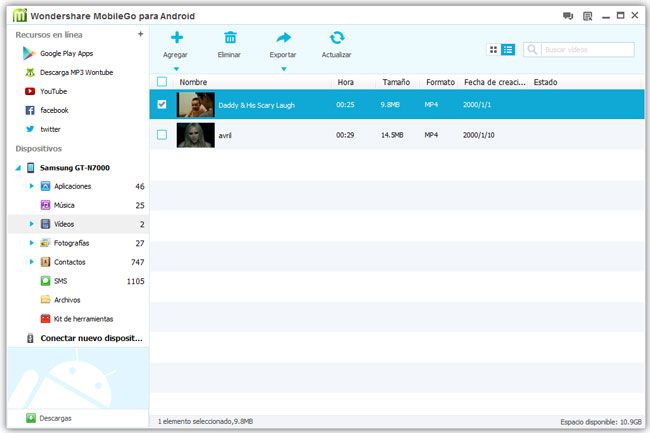Click the 1 elemento seleccionado status
650x433 pixels.
205,421
